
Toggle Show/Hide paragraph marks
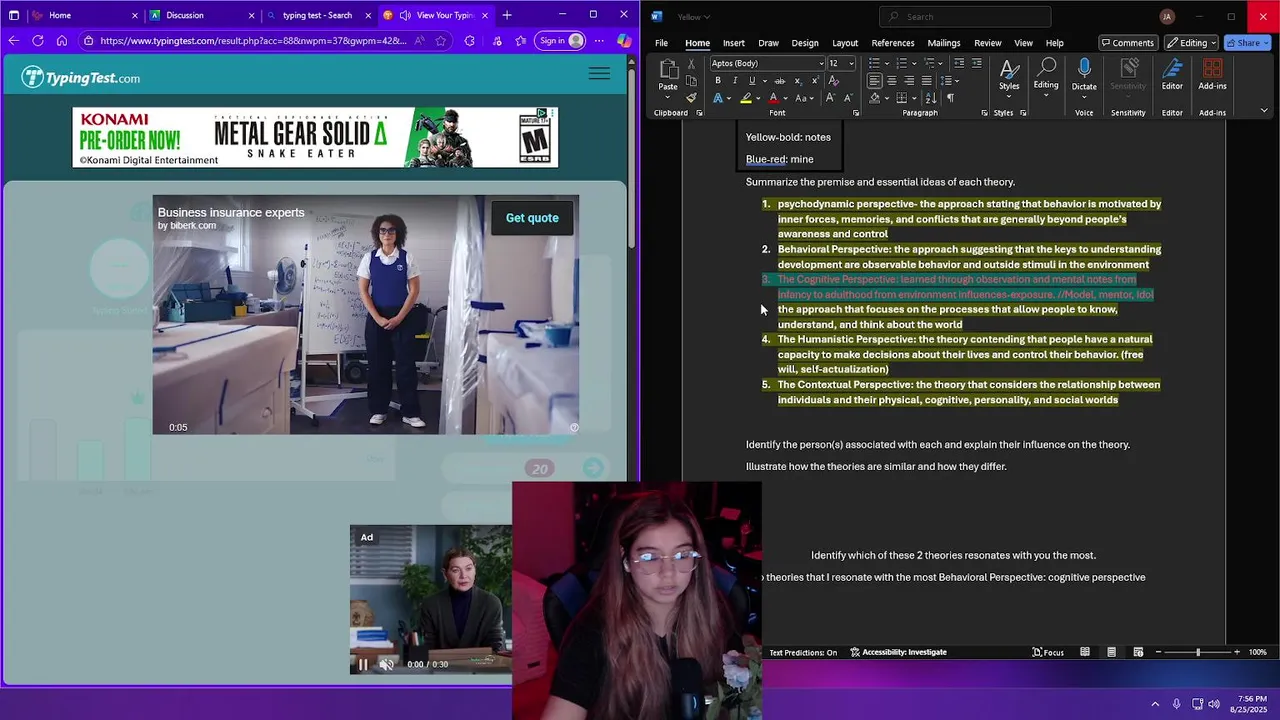pyautogui.click(x=950, y=98)
